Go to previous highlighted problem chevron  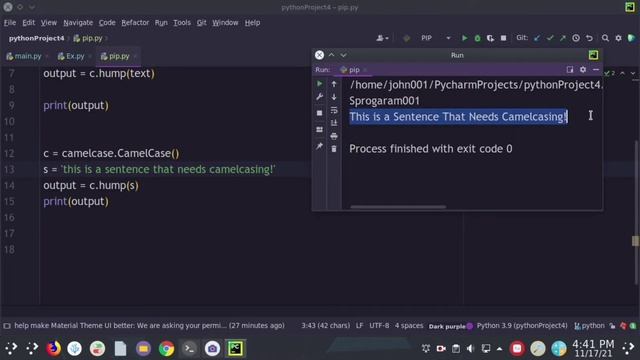coord(622,73)
